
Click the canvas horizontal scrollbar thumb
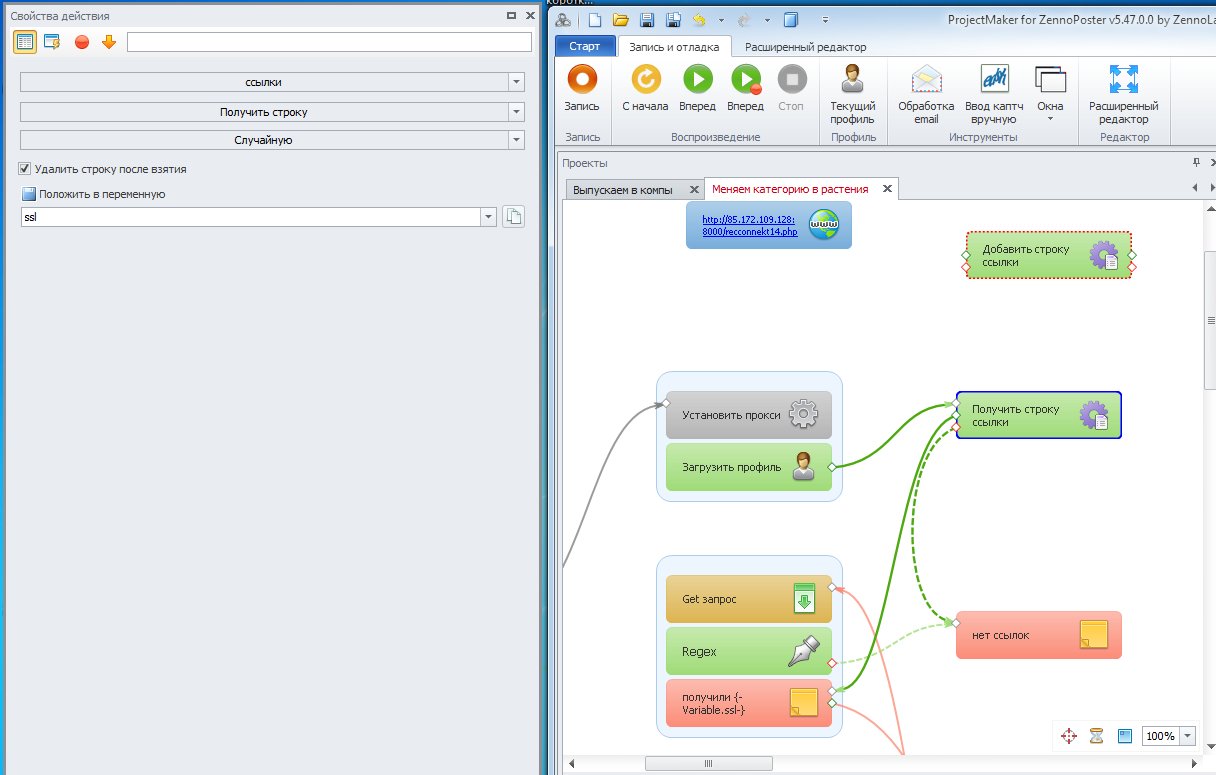click(x=709, y=763)
